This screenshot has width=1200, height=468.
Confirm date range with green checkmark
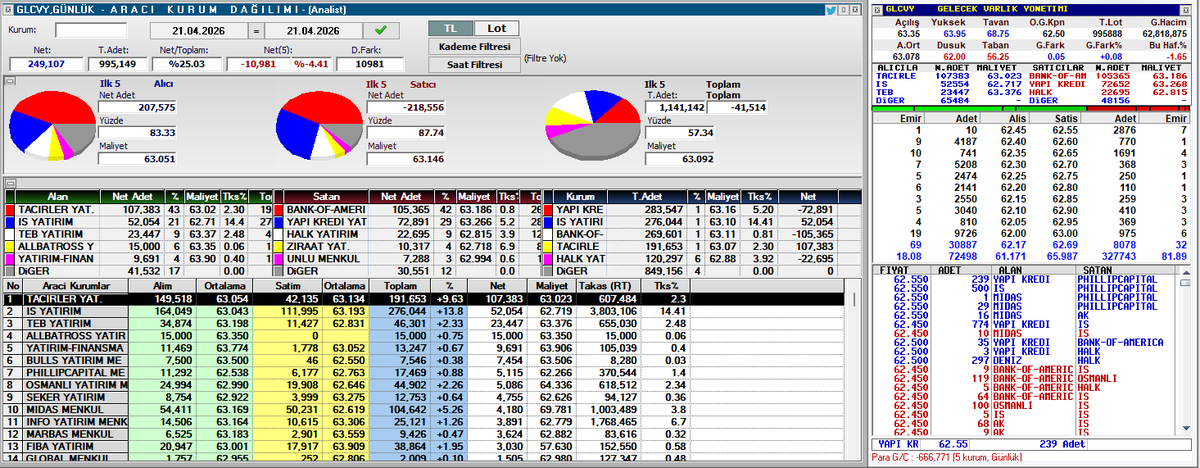pos(379,30)
